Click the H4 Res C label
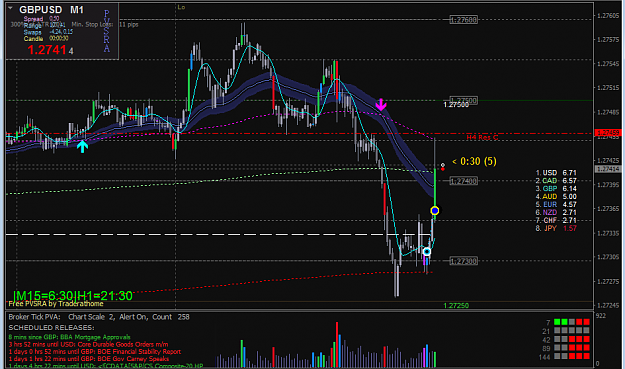The width and height of the screenshot is (625, 369). tap(482, 137)
